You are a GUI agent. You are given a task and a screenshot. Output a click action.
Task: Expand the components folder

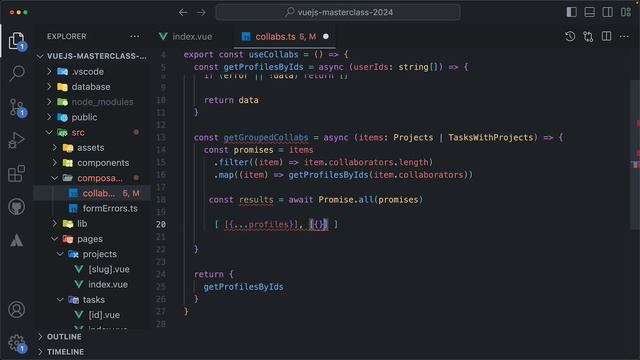click(92, 162)
